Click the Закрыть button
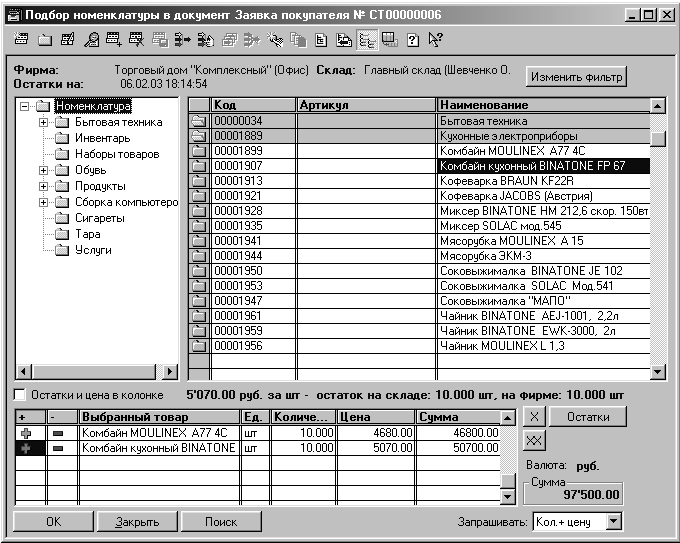 pos(137,521)
